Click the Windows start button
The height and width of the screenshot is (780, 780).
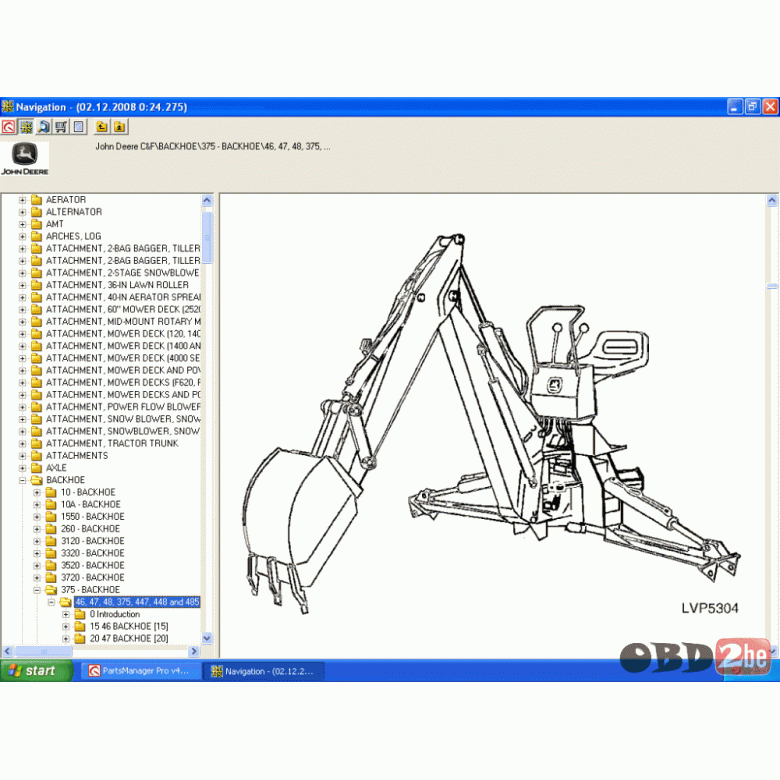pyautogui.click(x=36, y=670)
